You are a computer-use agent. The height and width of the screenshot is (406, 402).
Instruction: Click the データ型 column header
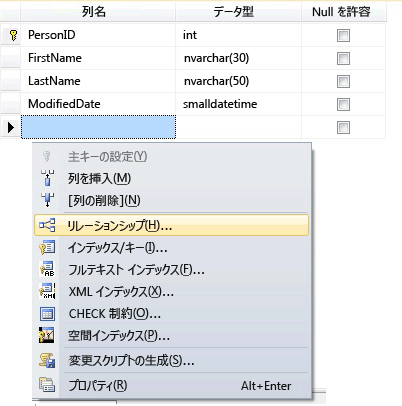(238, 12)
